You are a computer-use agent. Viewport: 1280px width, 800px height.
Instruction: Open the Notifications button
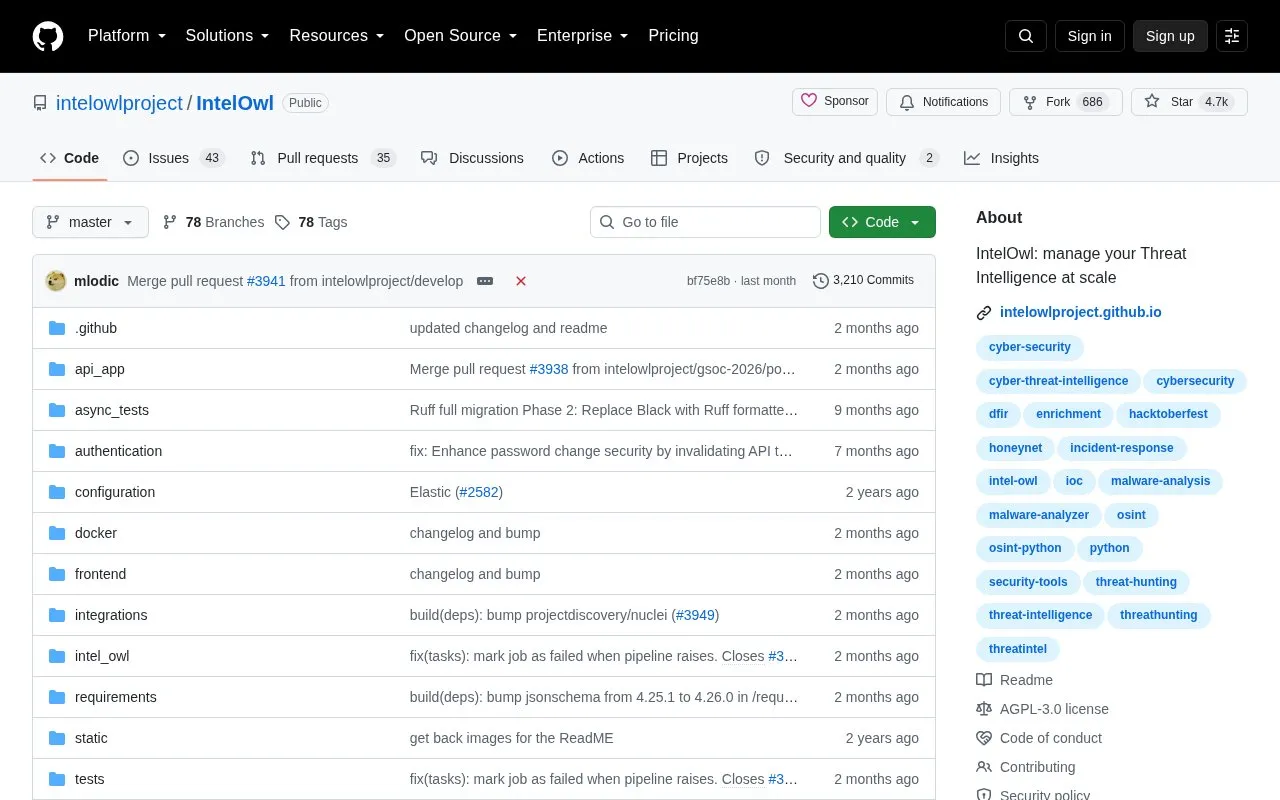[x=943, y=102]
